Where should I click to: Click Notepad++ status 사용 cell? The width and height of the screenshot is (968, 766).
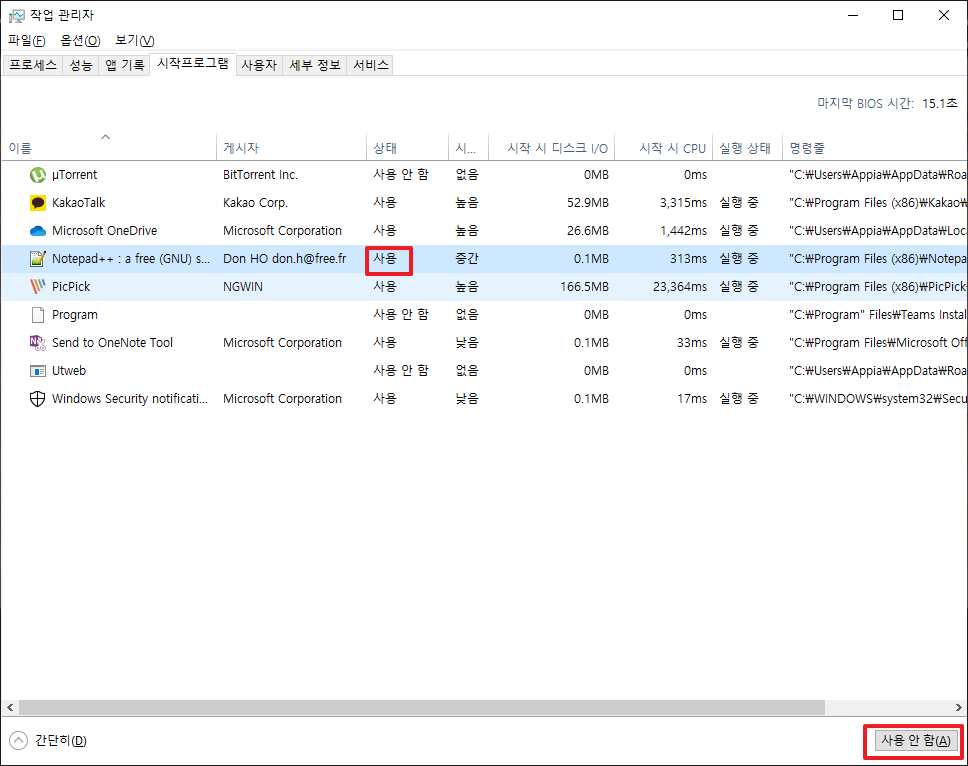385,259
